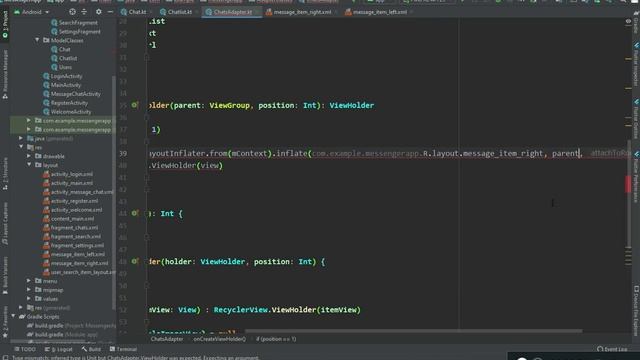
Task: Expand the second com.example.messengerapp test package
Action: click(x=29, y=129)
